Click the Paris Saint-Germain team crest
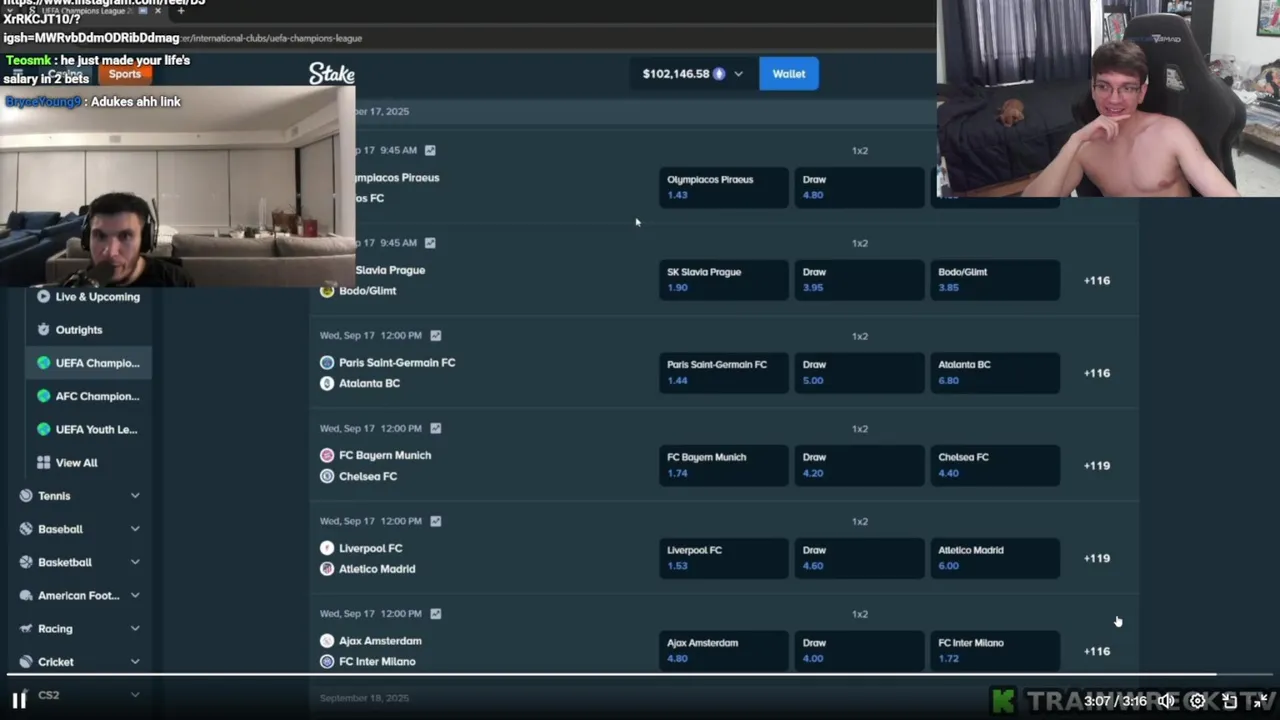Screen dimensions: 1280x720 327,363
